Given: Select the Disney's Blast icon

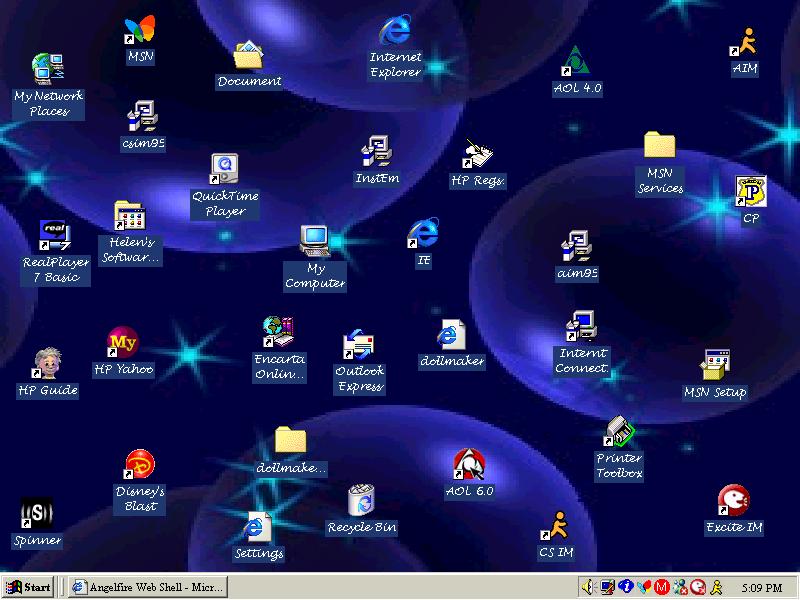Looking at the screenshot, I should tap(140, 466).
